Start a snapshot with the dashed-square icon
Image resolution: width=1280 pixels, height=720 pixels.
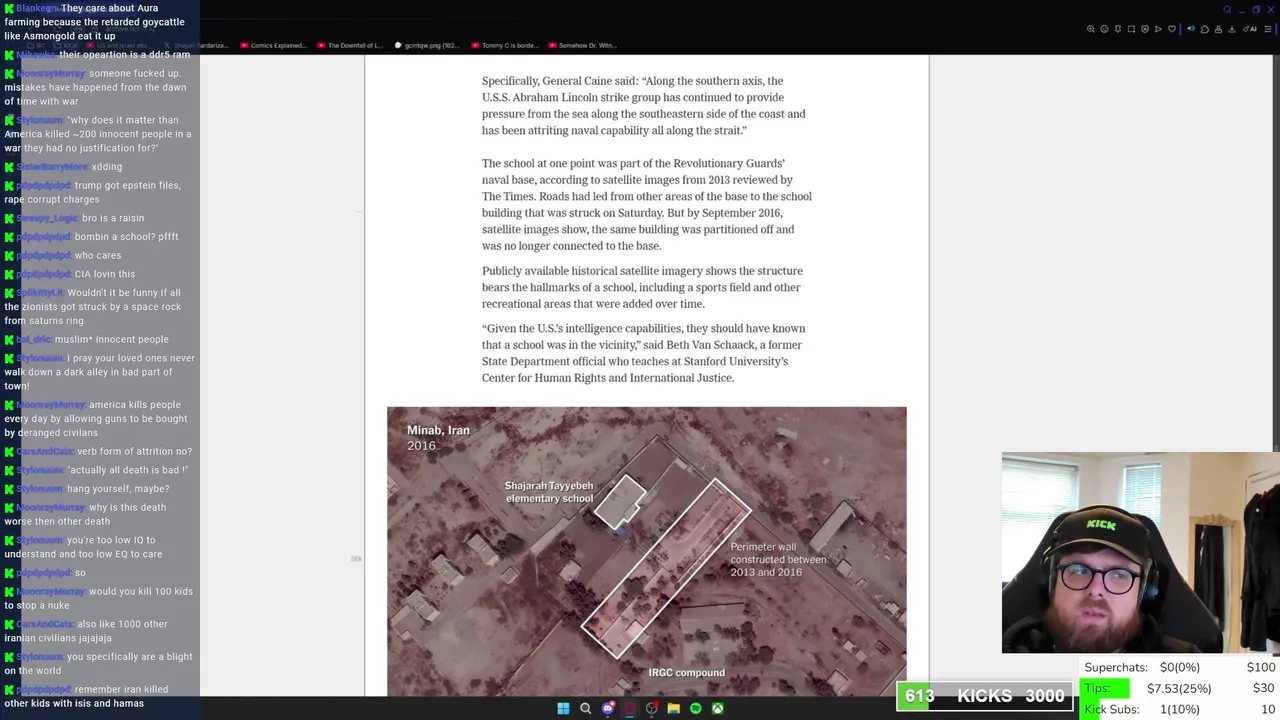1131,29
